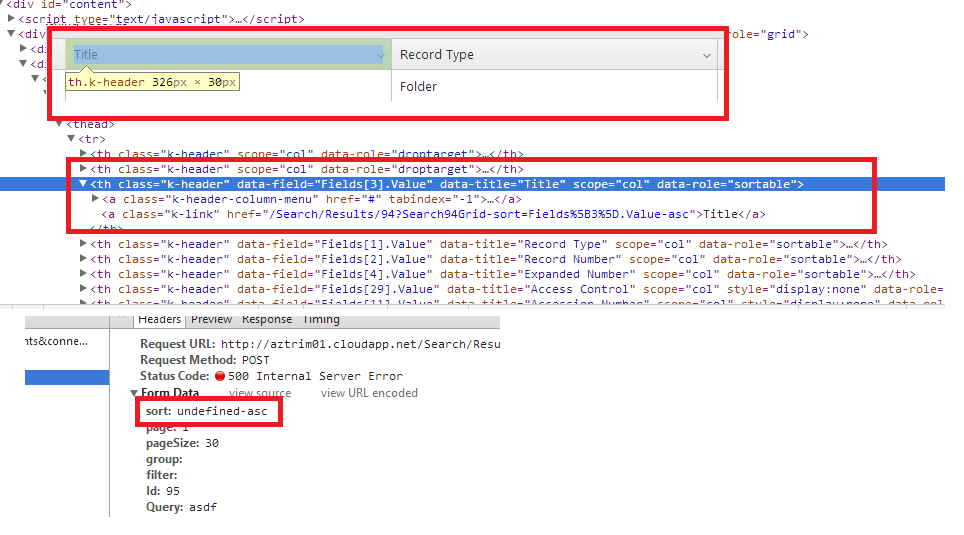Image resolution: width=964 pixels, height=535 pixels.
Task: Select the request ending in ts&conne...
Action: pyautogui.click(x=57, y=341)
